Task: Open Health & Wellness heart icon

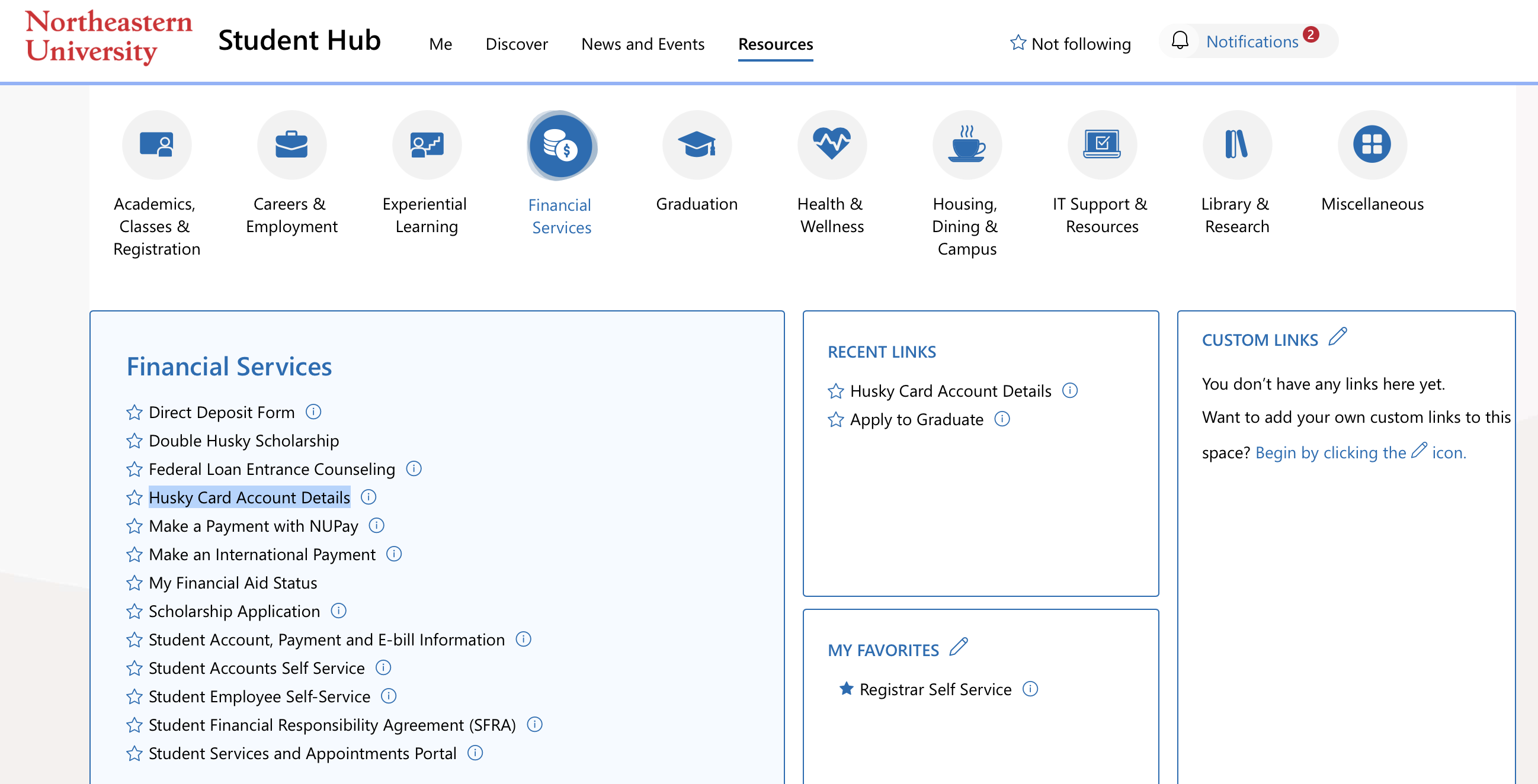Action: click(832, 145)
